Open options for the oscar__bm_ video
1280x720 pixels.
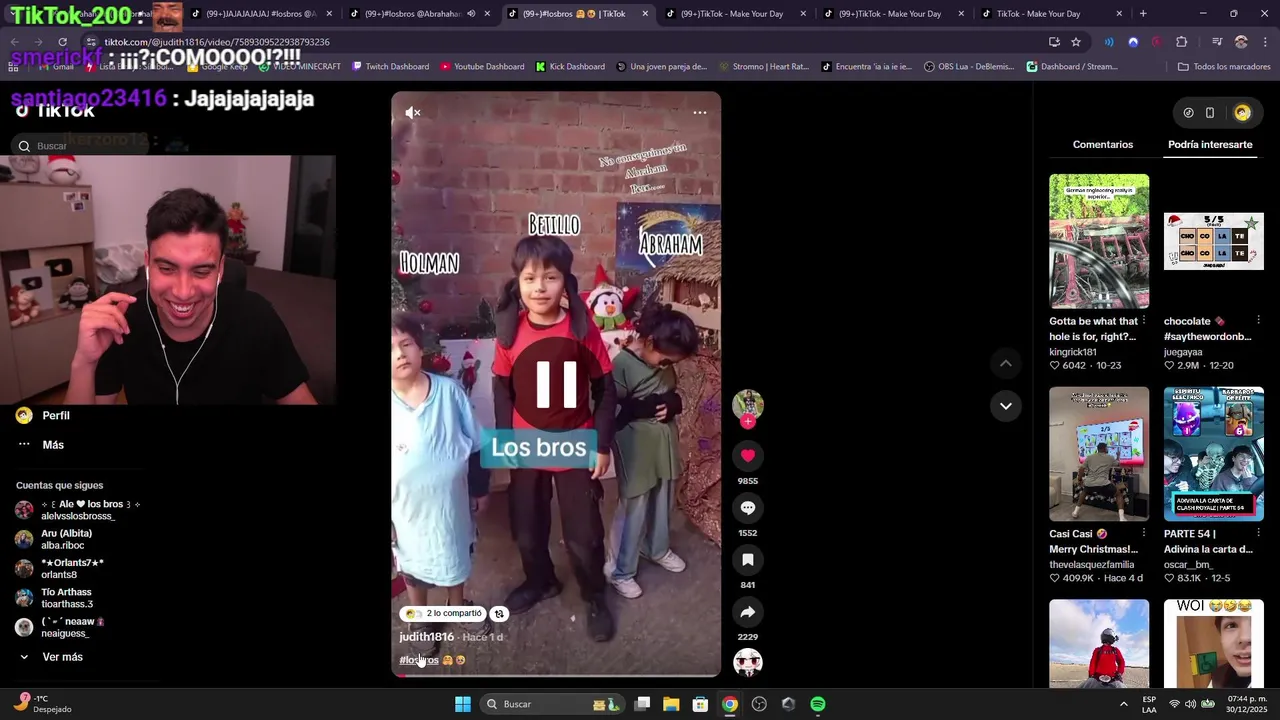(x=1258, y=533)
